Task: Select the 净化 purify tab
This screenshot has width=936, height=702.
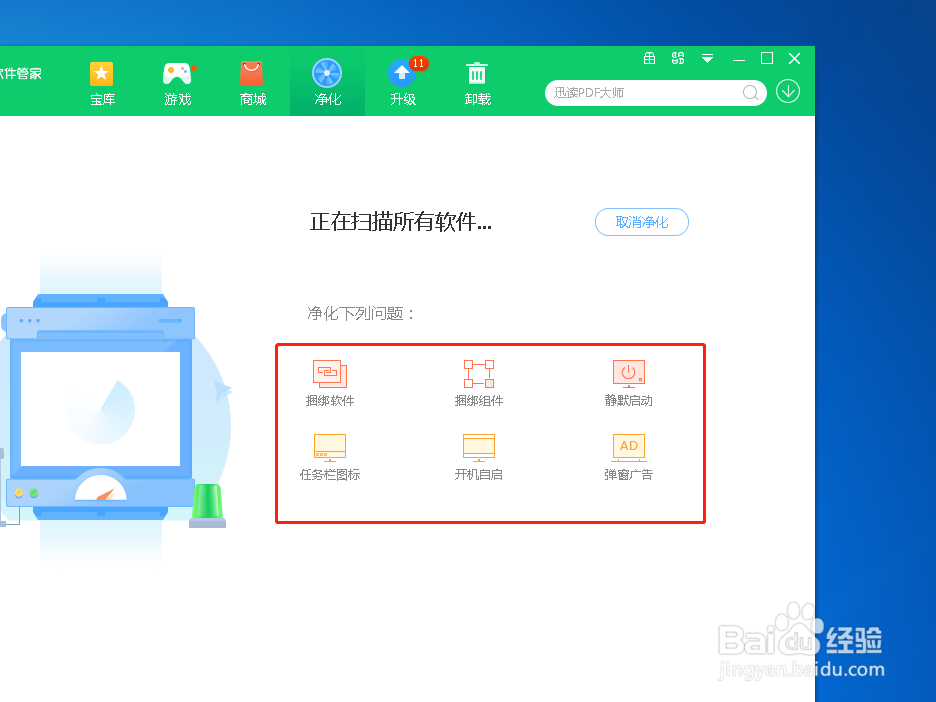Action: point(327,81)
